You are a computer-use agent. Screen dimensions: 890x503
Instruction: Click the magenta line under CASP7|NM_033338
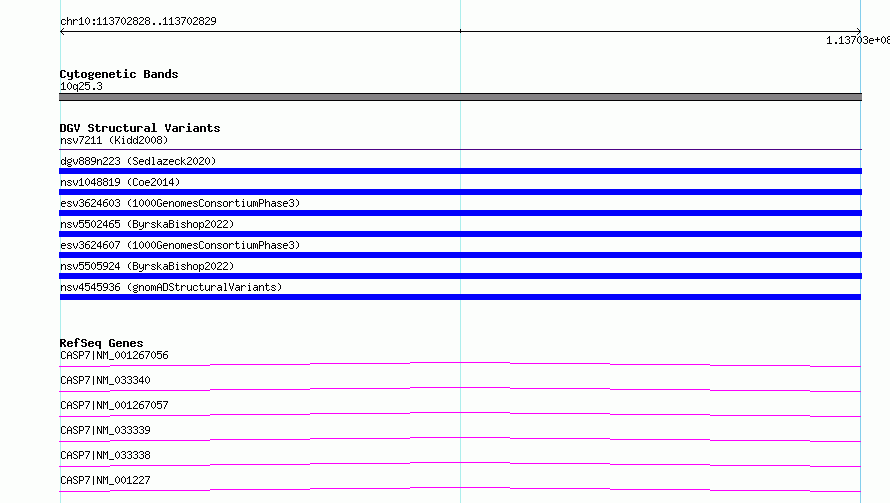tap(460, 464)
